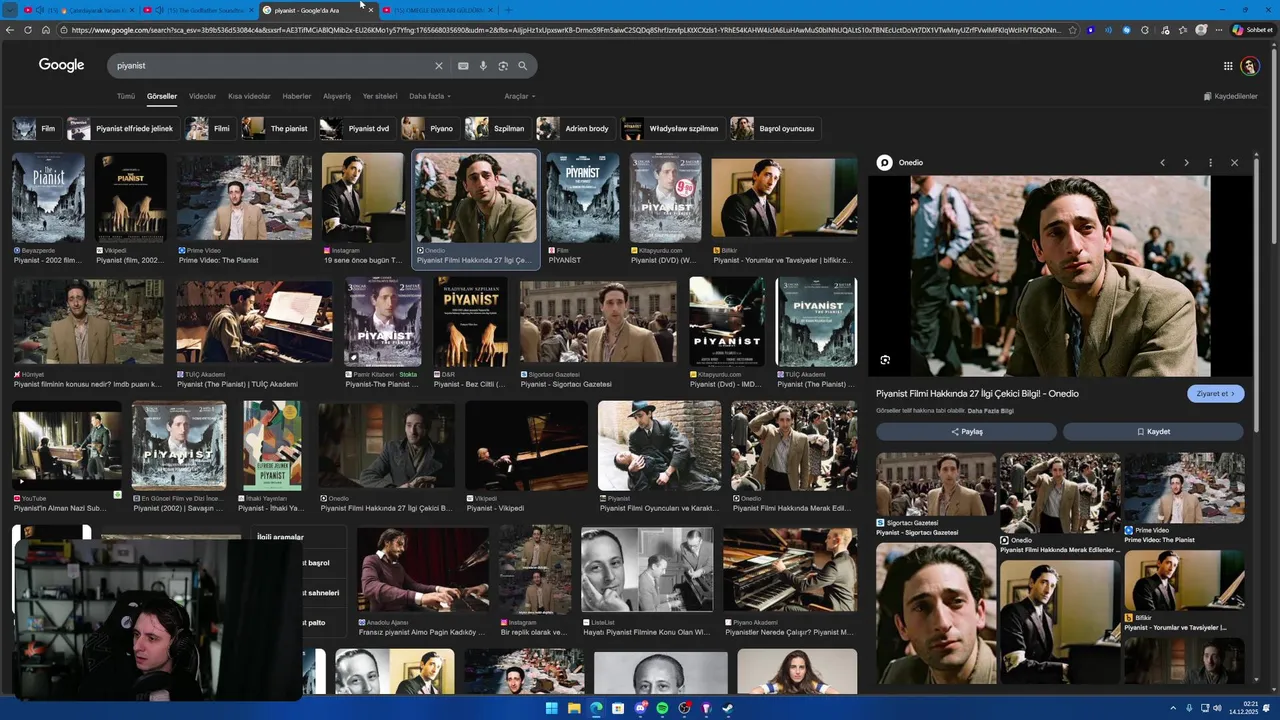Open Microsoft Store from the taskbar
The height and width of the screenshot is (720, 1280).
(x=618, y=709)
